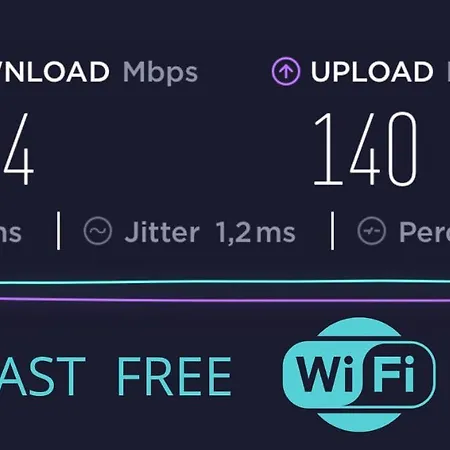This screenshot has width=450, height=450.
Task: Click the packet loss icon
Action: 372,231
